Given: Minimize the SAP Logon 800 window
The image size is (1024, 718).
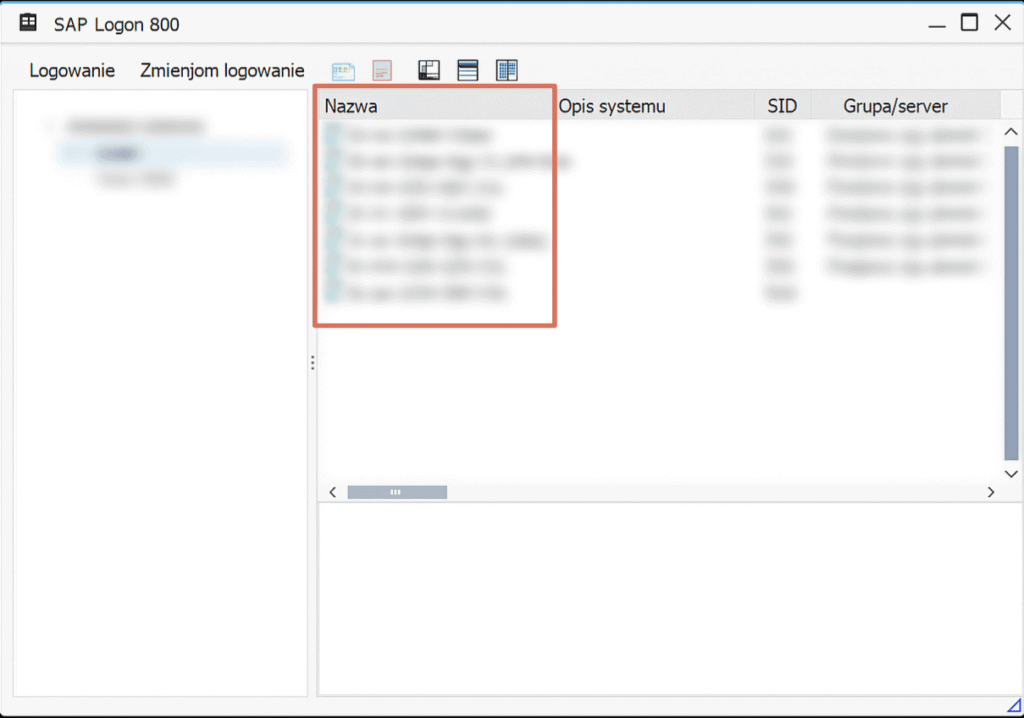Looking at the screenshot, I should 937,24.
